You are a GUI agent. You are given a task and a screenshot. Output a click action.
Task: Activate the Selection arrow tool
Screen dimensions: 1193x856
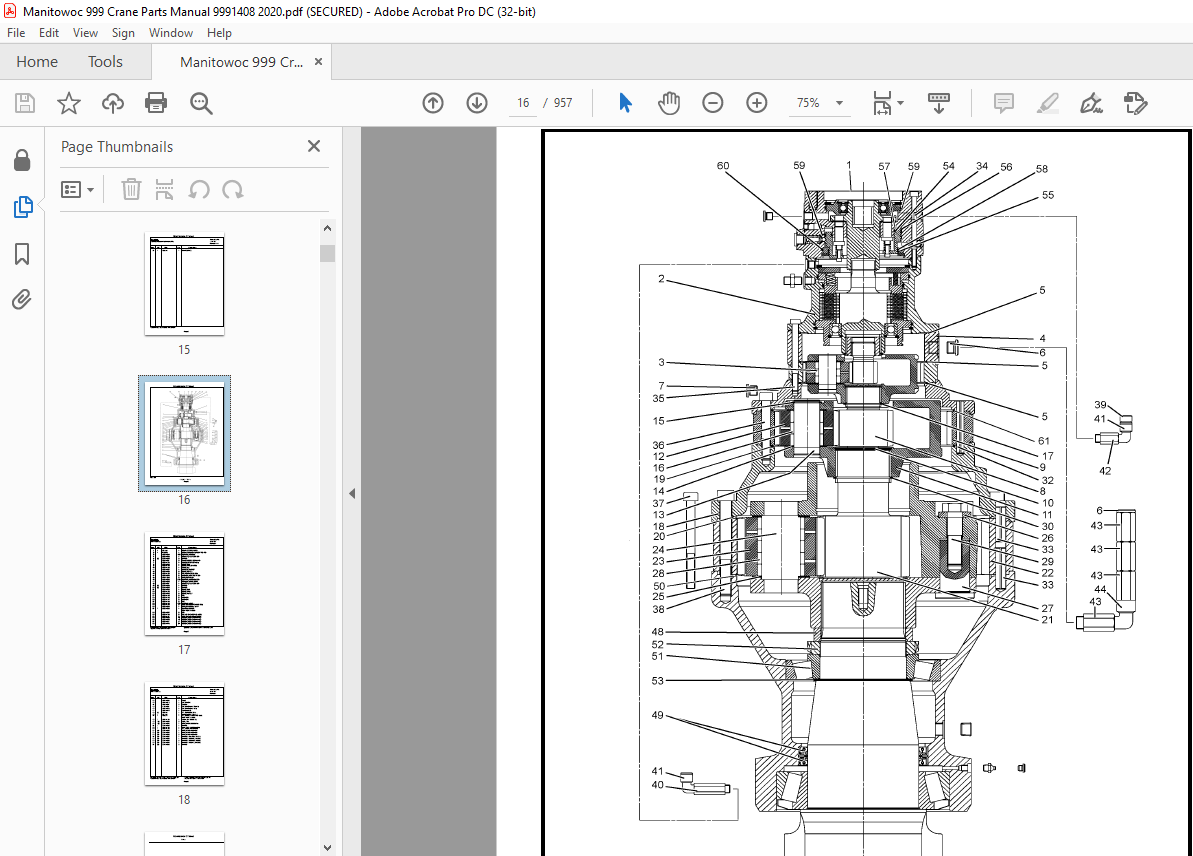coord(625,103)
